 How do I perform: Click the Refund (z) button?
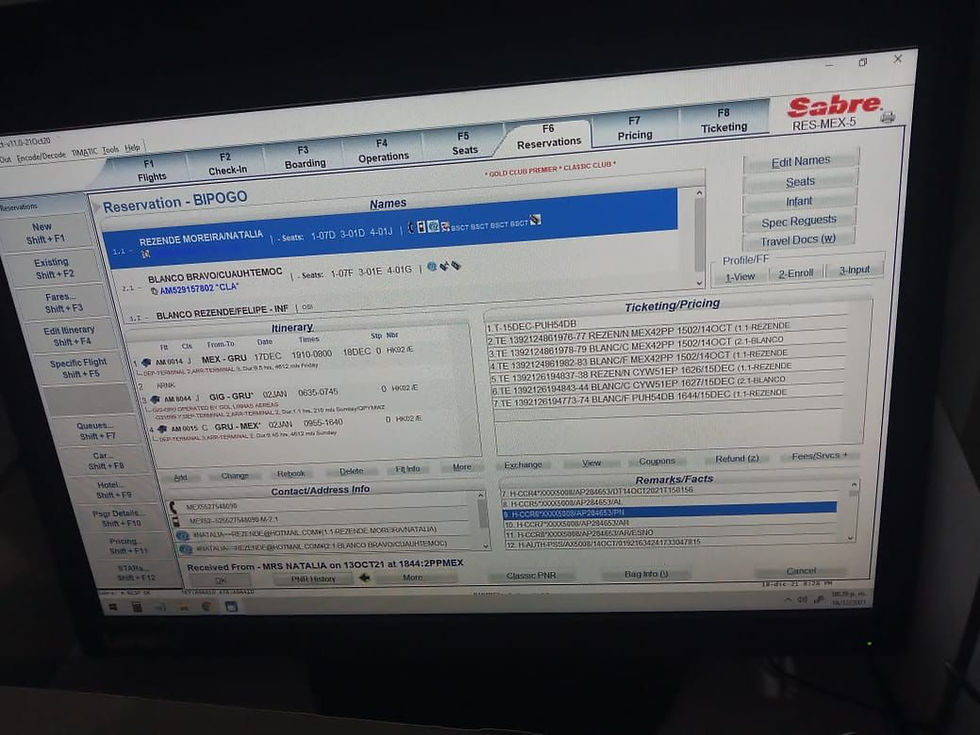736,459
